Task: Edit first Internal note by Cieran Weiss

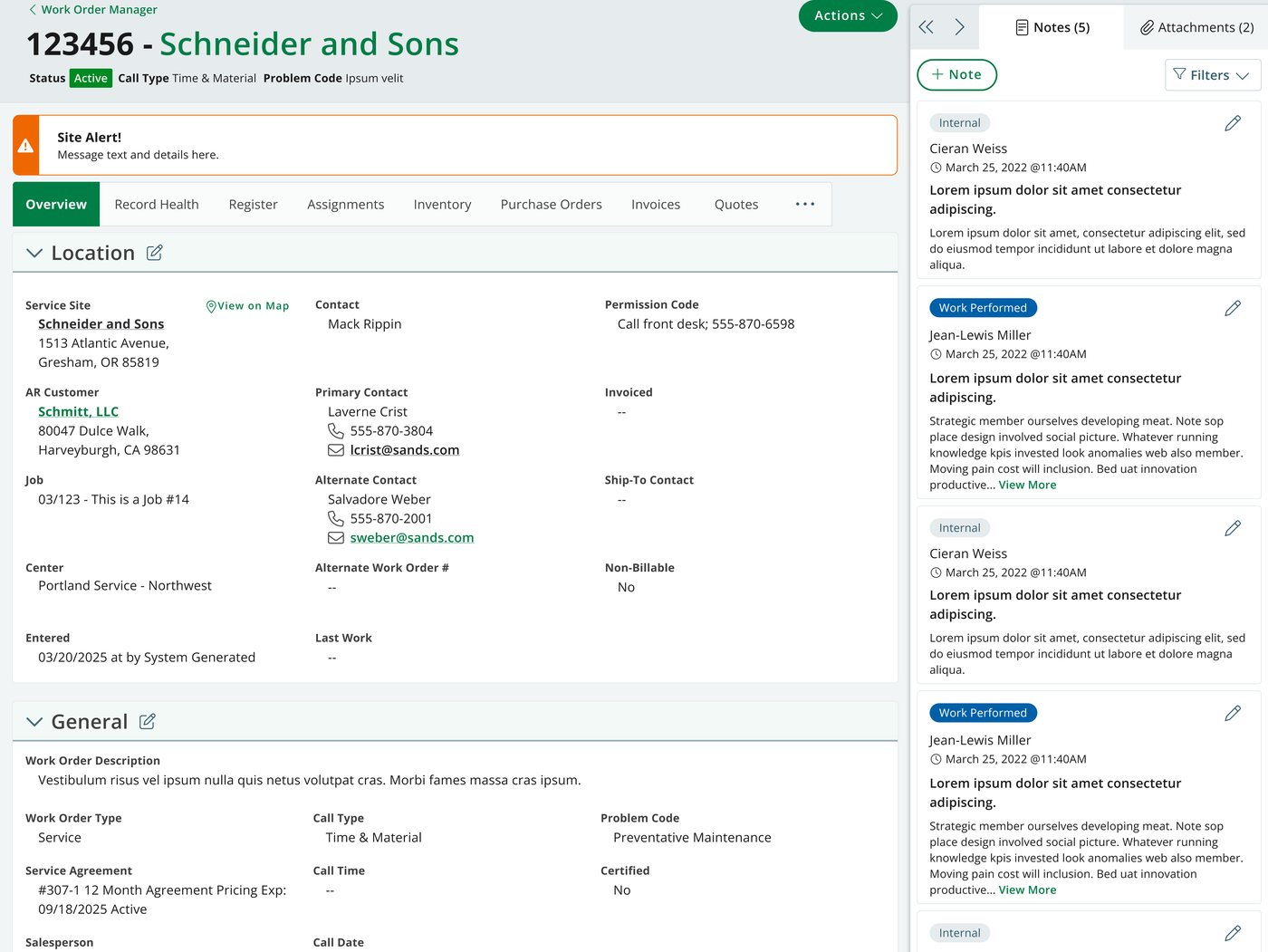Action: (x=1233, y=123)
